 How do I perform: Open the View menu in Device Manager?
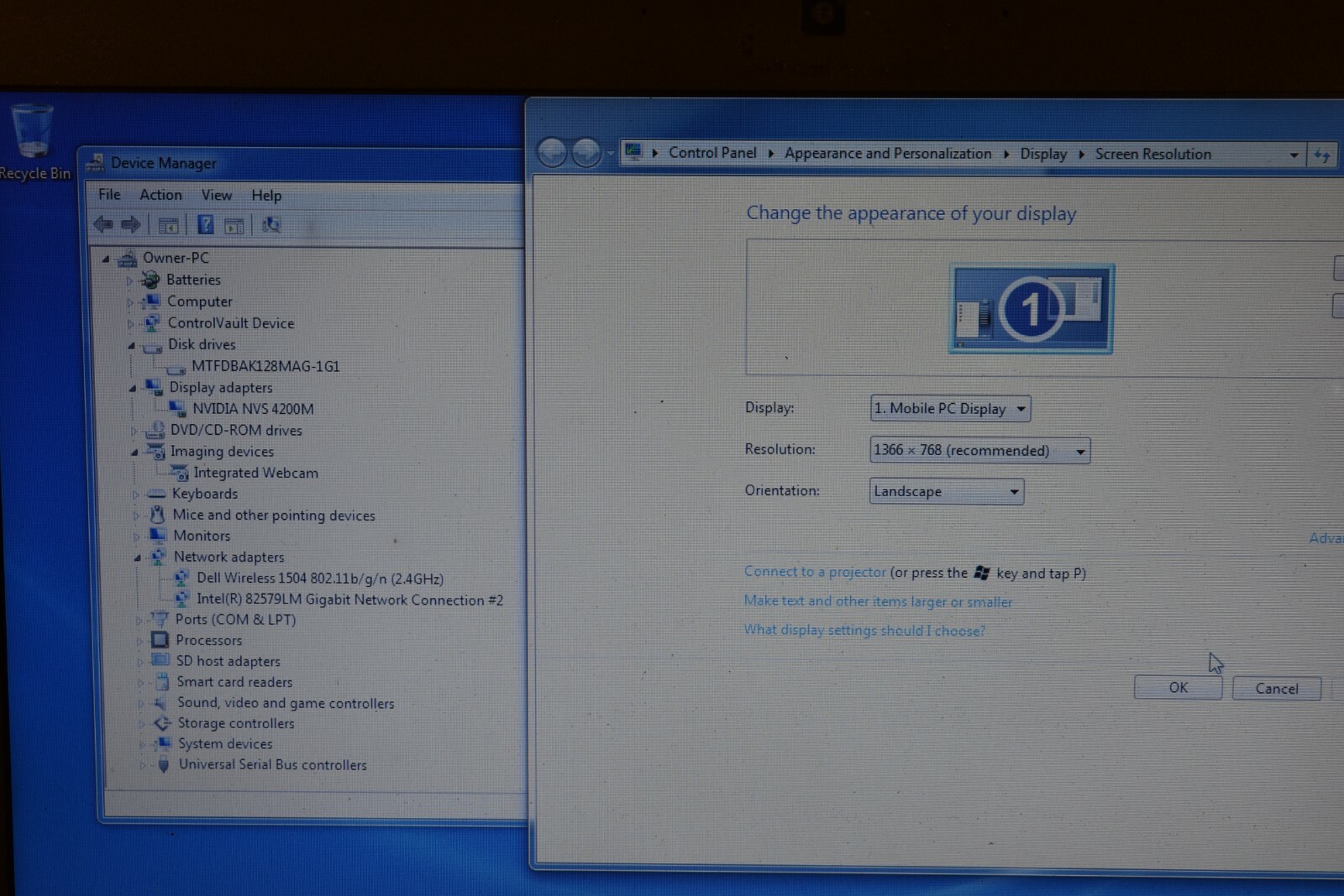[x=217, y=195]
